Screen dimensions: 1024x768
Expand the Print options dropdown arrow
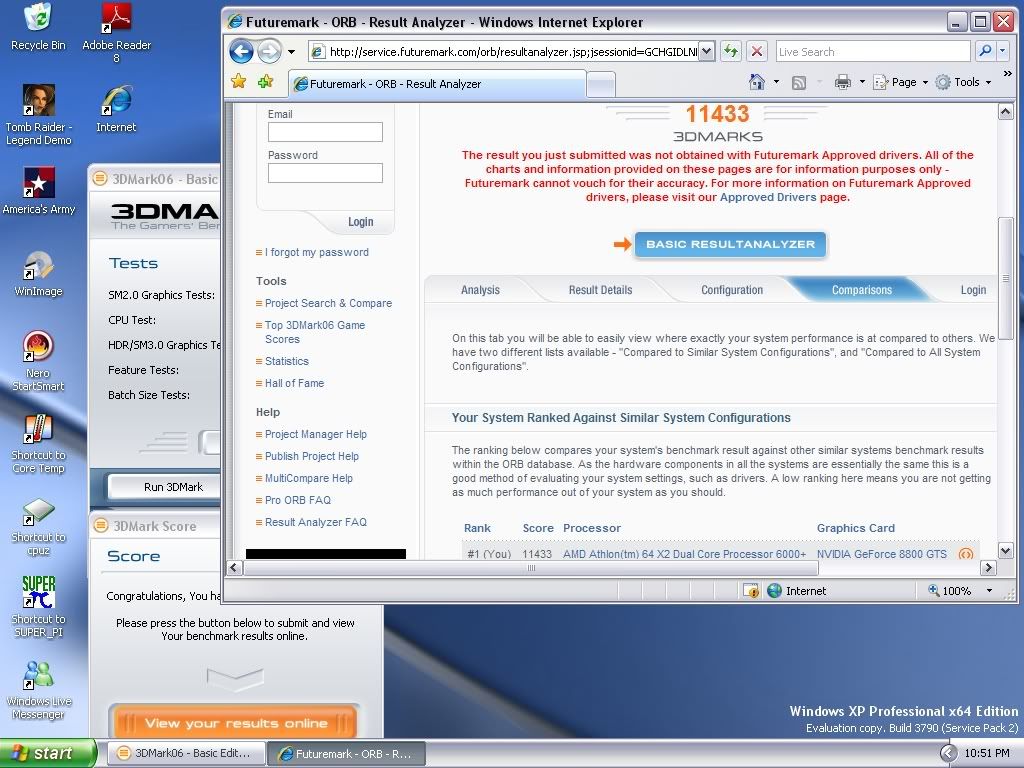tap(862, 82)
